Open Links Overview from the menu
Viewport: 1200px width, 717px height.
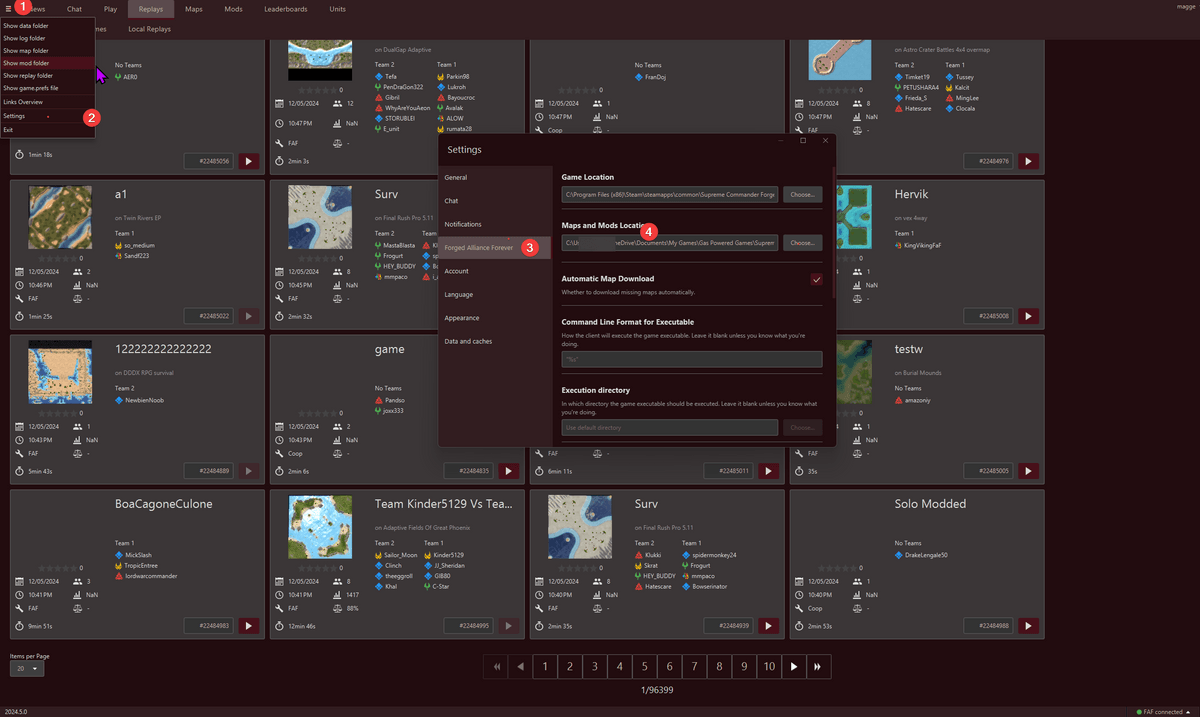48,102
